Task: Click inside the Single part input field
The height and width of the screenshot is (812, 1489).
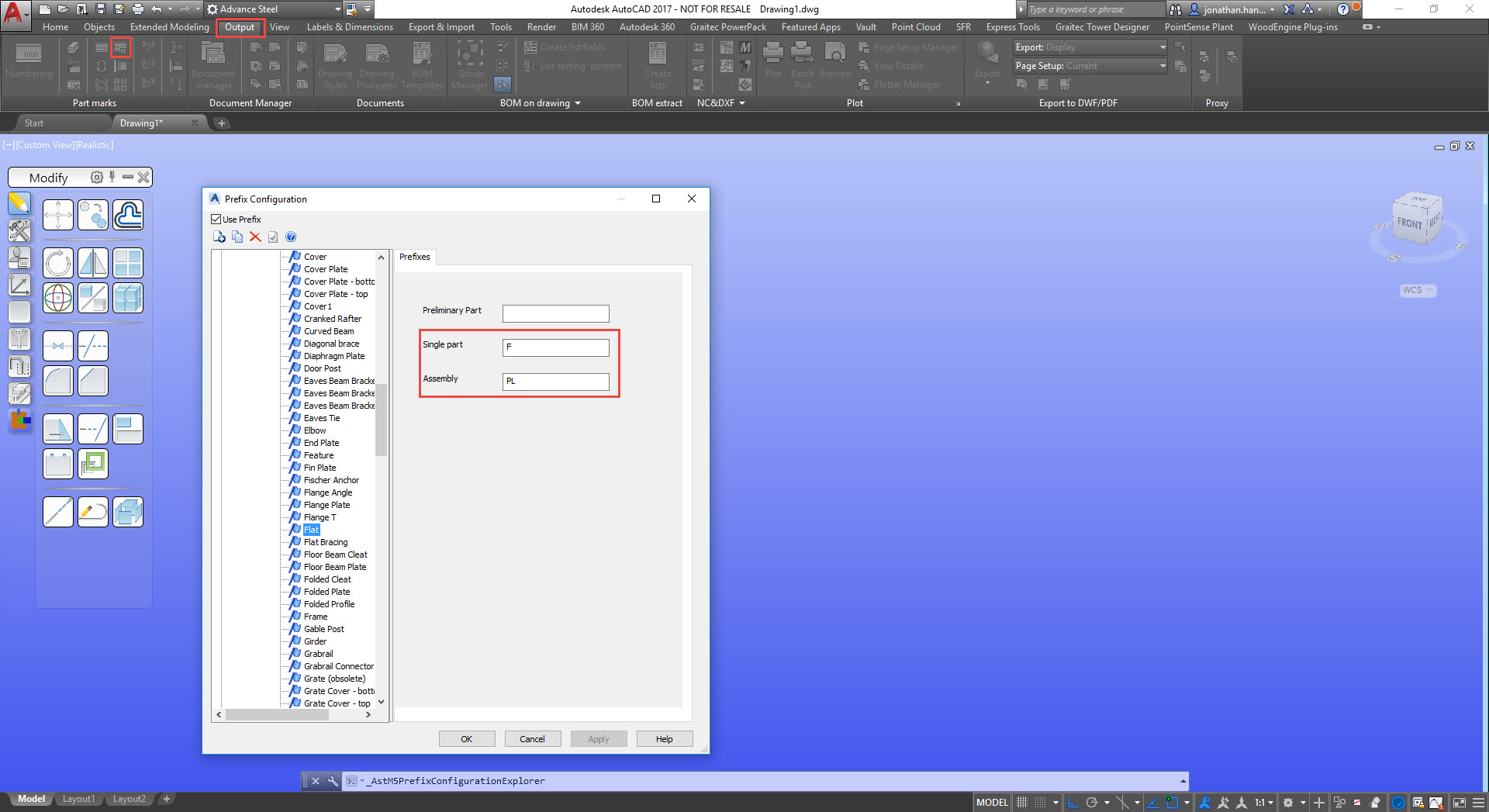Action: [555, 347]
